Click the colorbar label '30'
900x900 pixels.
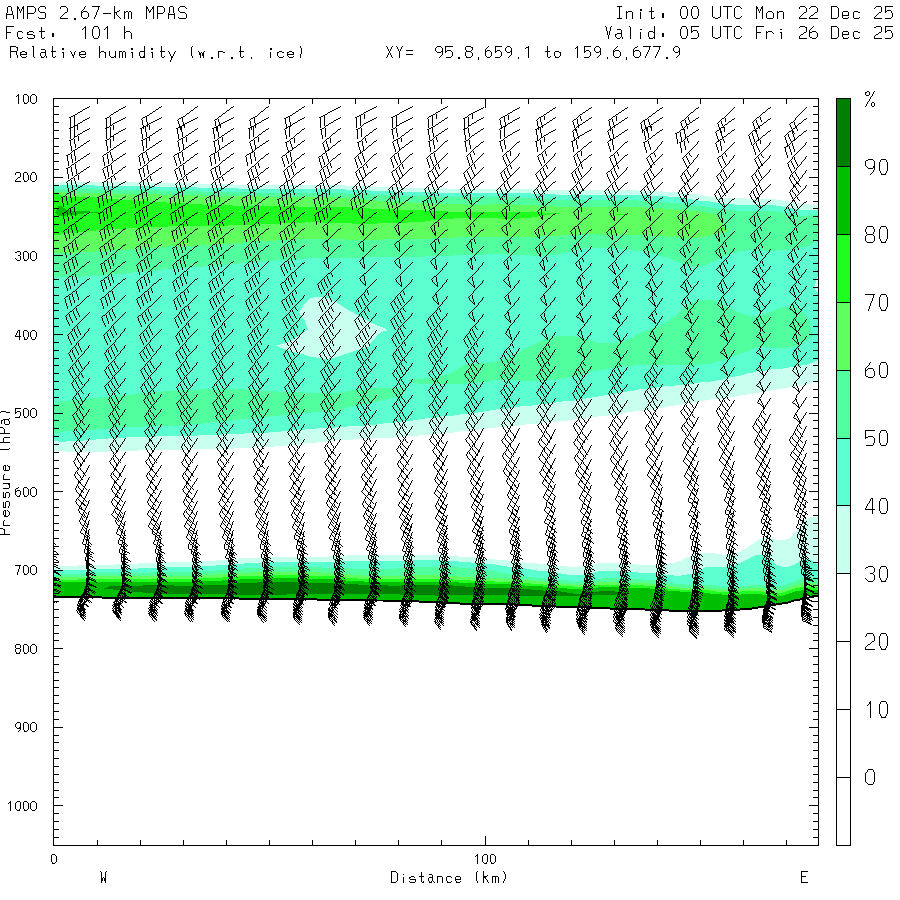tap(876, 574)
